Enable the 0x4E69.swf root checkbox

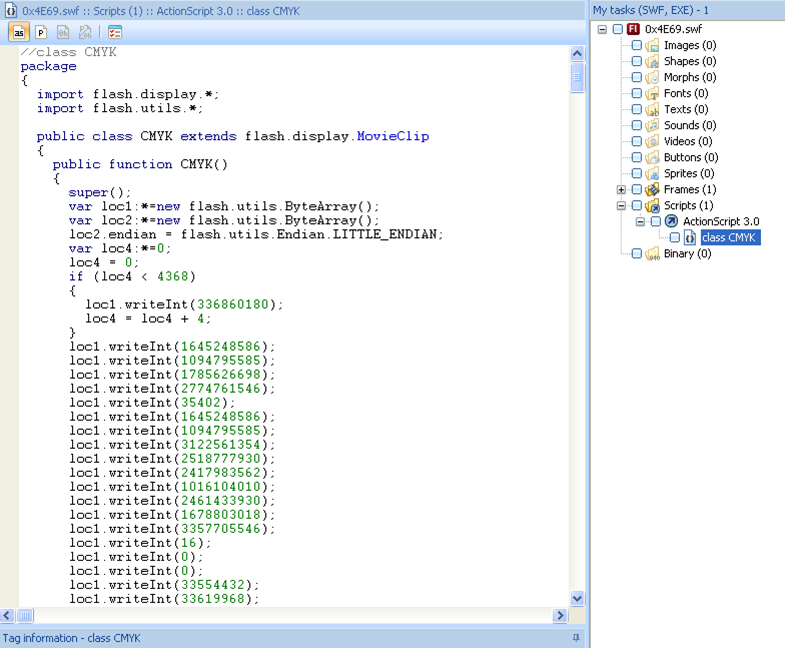coord(617,29)
